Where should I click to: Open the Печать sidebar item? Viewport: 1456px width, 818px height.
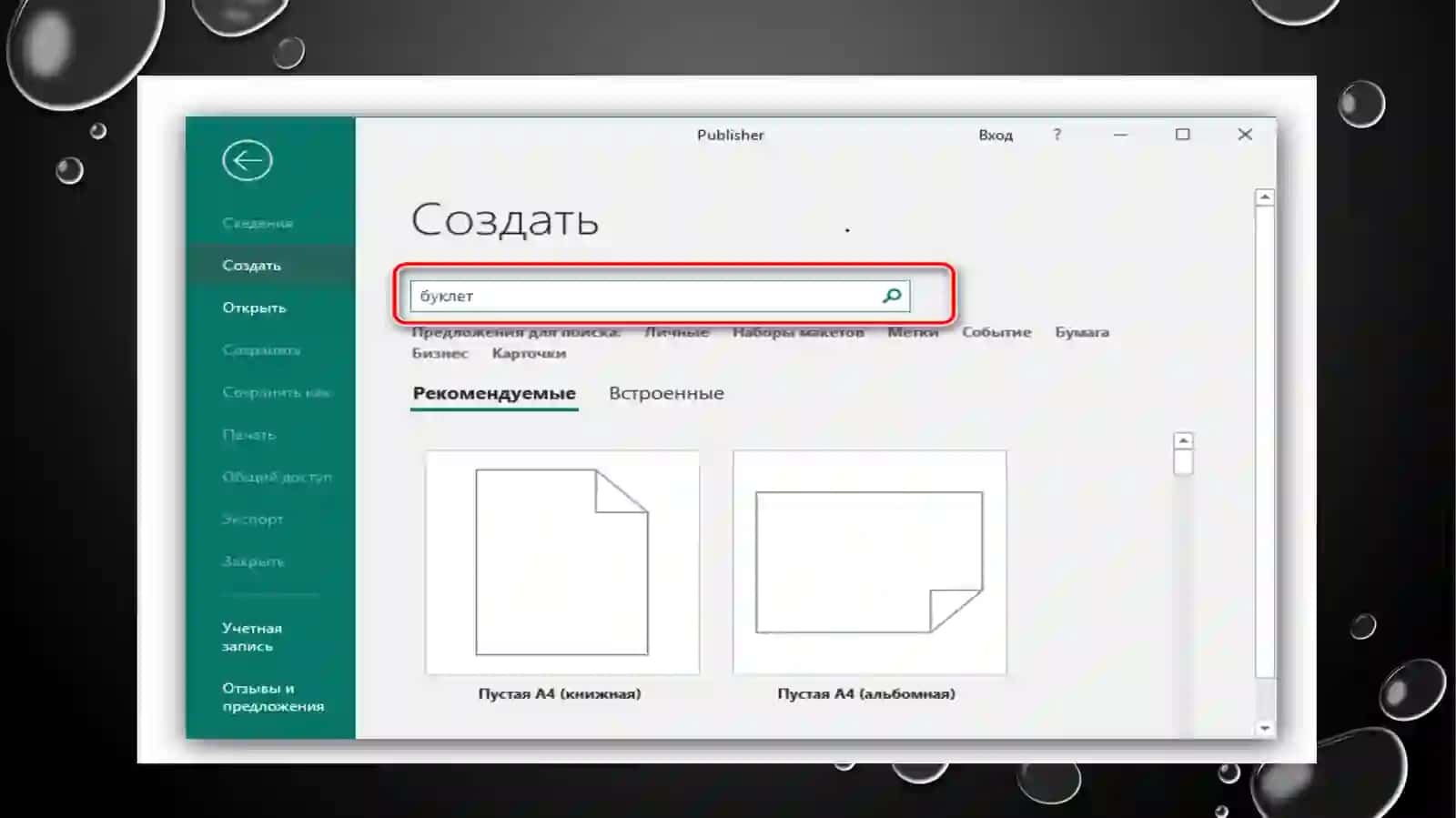point(248,435)
